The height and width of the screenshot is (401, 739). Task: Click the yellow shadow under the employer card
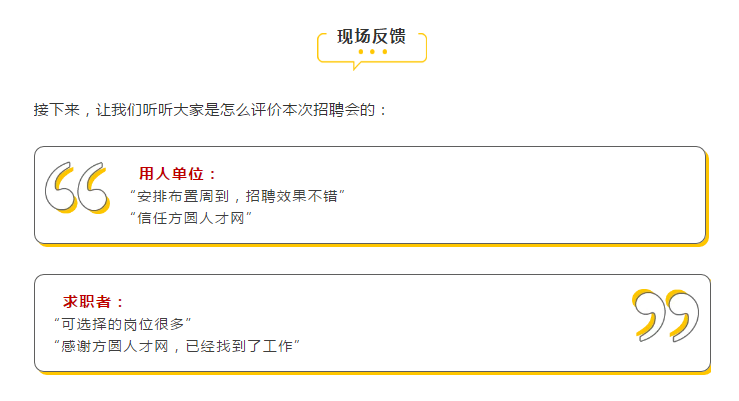click(x=372, y=245)
